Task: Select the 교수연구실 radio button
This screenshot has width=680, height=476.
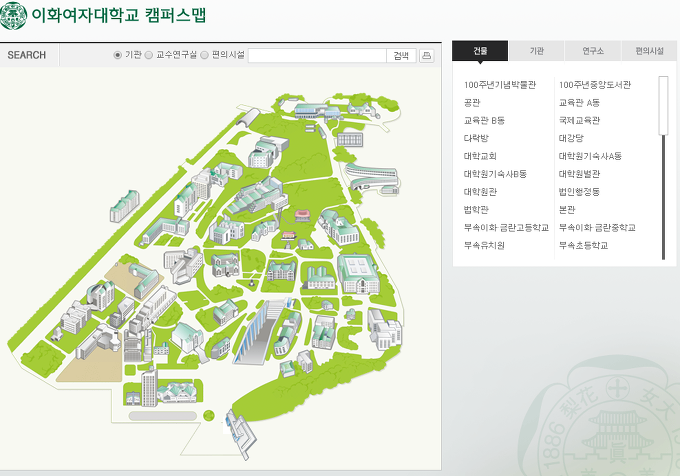Action: 148,55
